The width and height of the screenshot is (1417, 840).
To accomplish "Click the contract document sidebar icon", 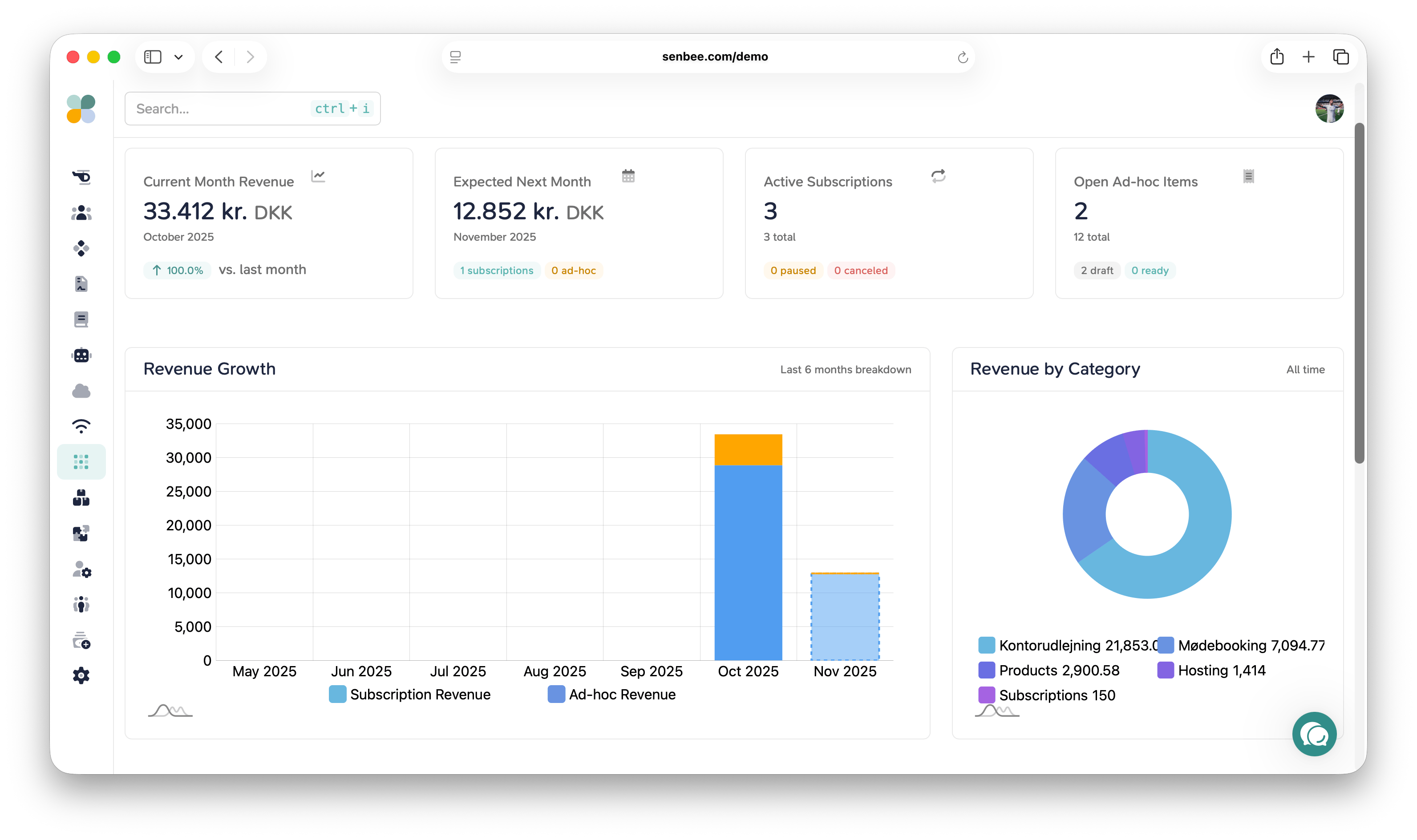I will click(x=81, y=283).
